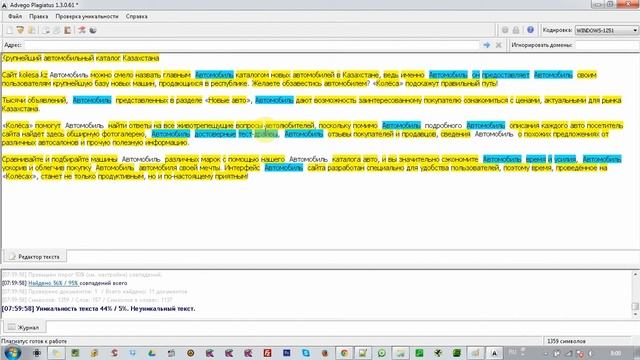Click the Open file folder toolbar icon
Screen dimensions: 640x360
[20, 30]
